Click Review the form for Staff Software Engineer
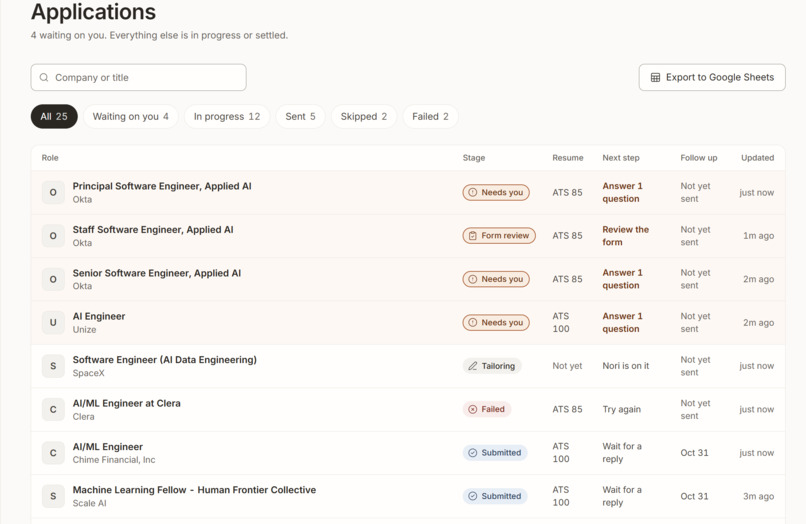Image resolution: width=806 pixels, height=524 pixels. click(626, 236)
